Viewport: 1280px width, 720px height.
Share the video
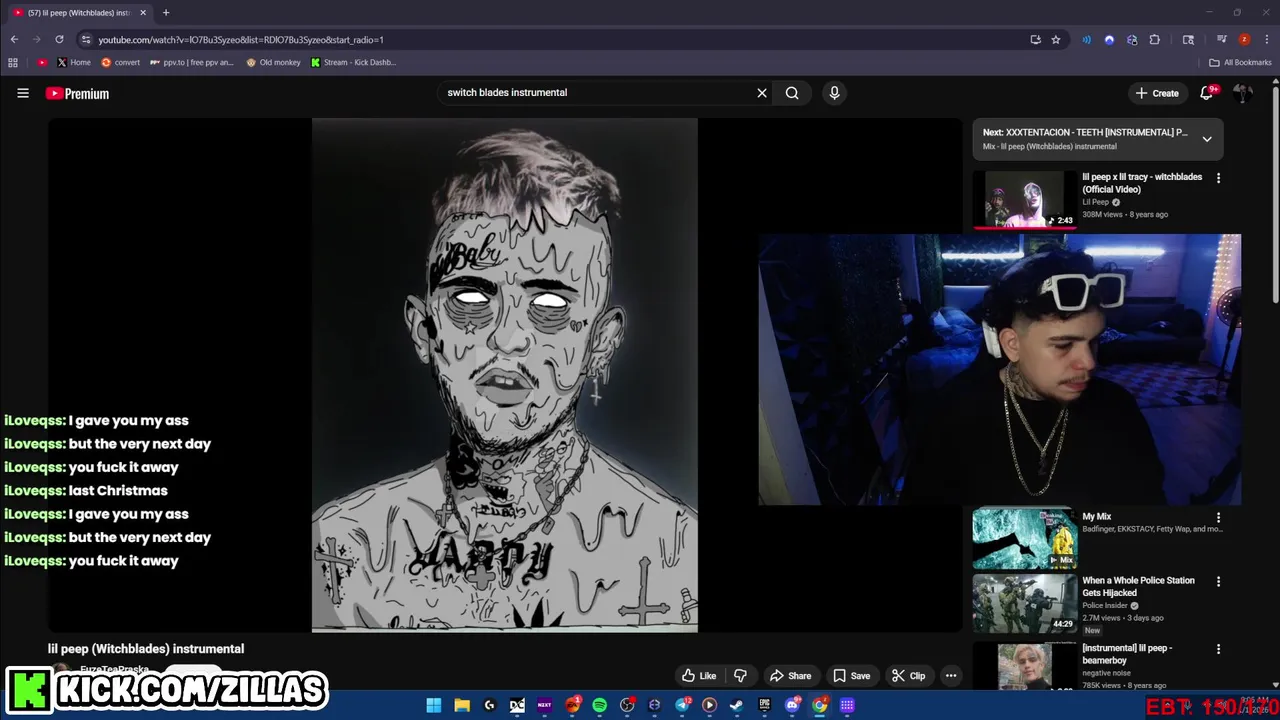[789, 676]
